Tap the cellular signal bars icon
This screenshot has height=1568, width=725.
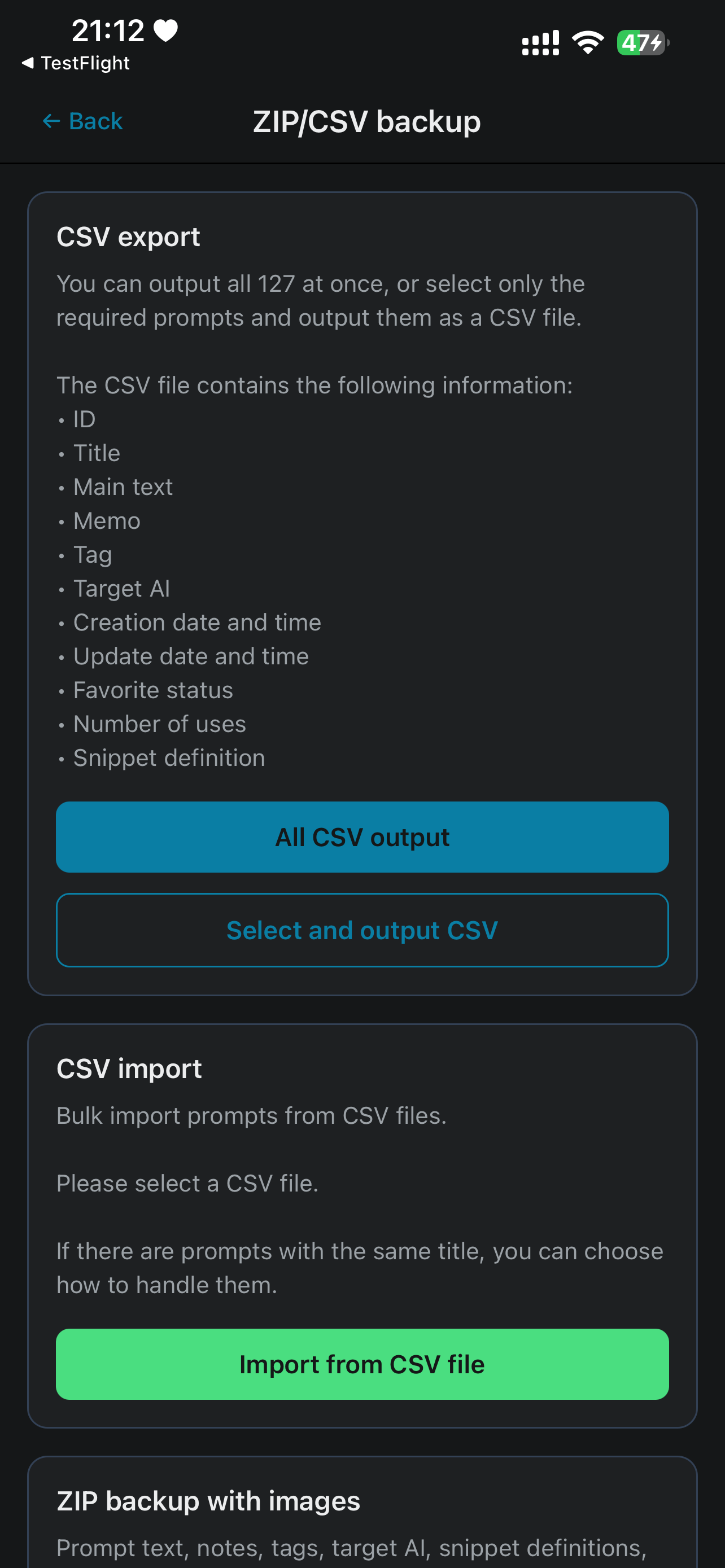coord(540,42)
